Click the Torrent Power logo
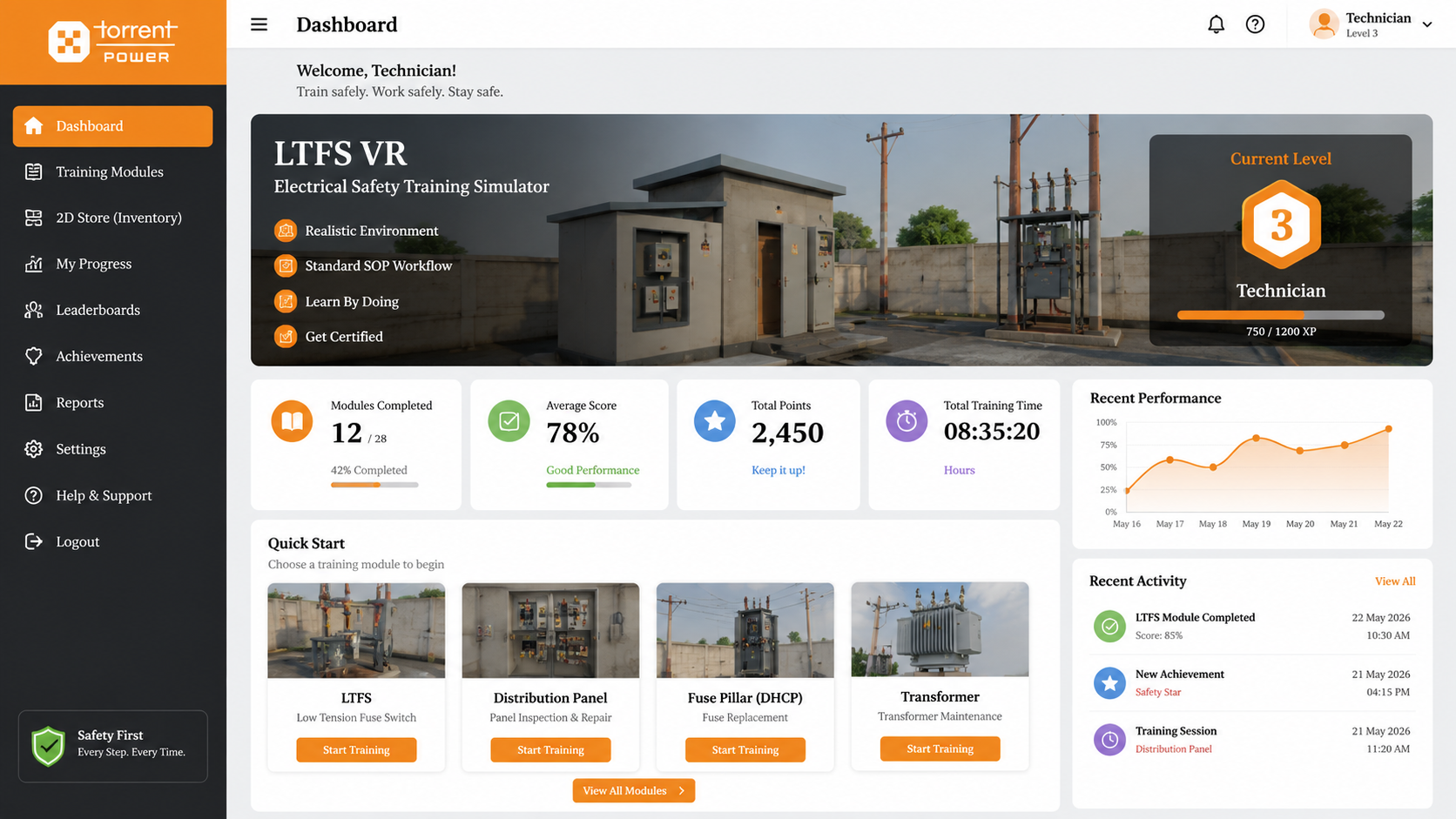Viewport: 1456px width, 819px height. point(113,42)
